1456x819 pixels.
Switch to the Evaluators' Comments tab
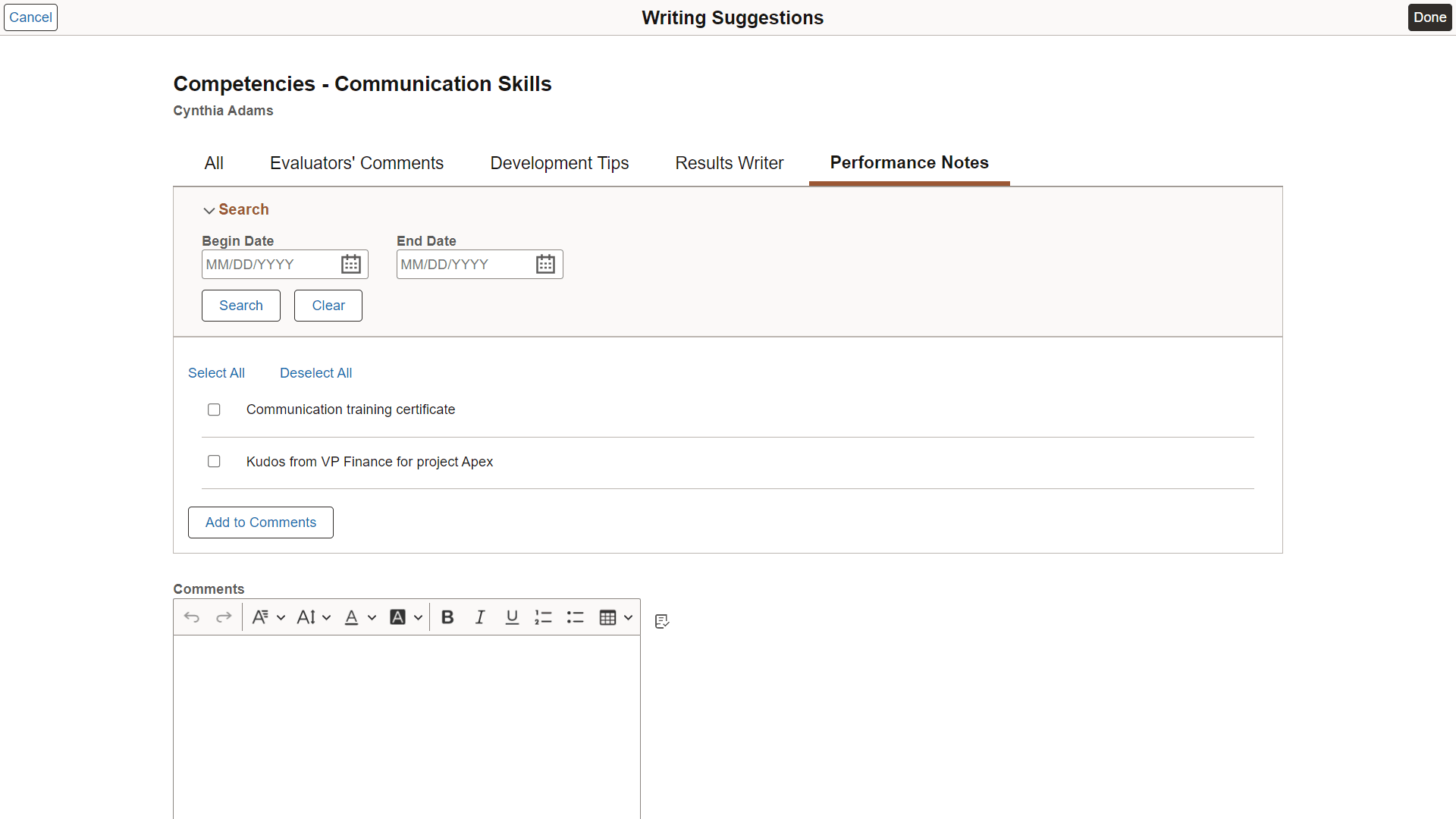[356, 163]
